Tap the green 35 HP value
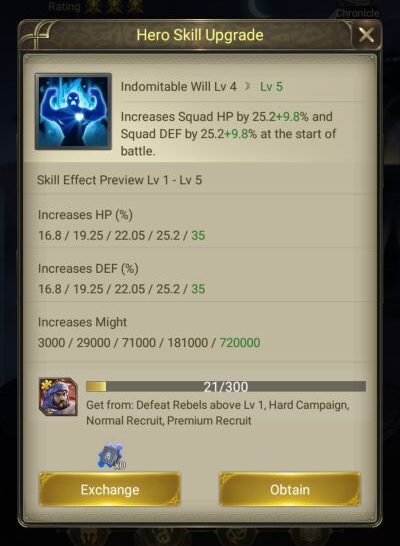Image resolution: width=400 pixels, height=546 pixels. pos(198,235)
